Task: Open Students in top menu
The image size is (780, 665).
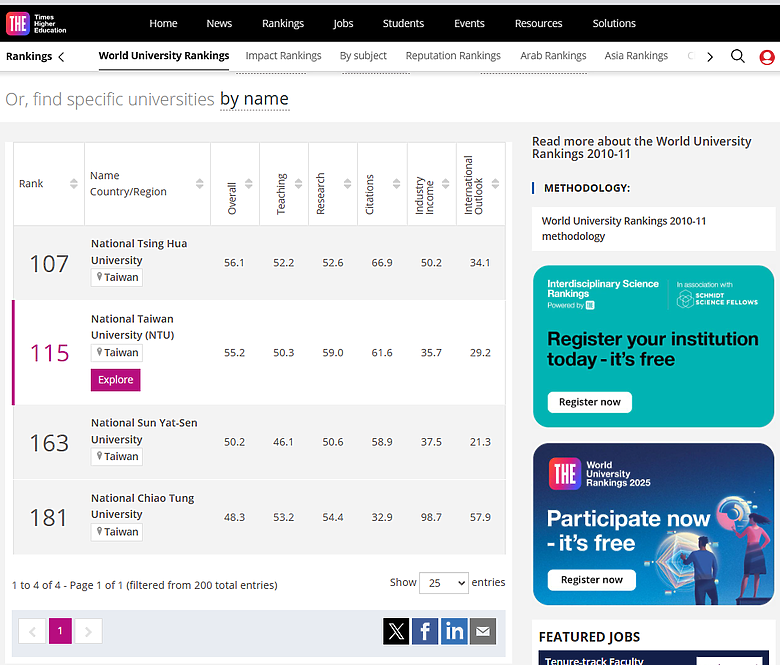Action: 403,23
